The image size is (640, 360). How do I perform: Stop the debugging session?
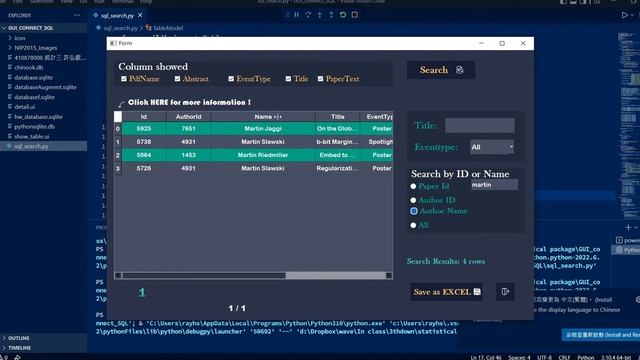[x=355, y=15]
